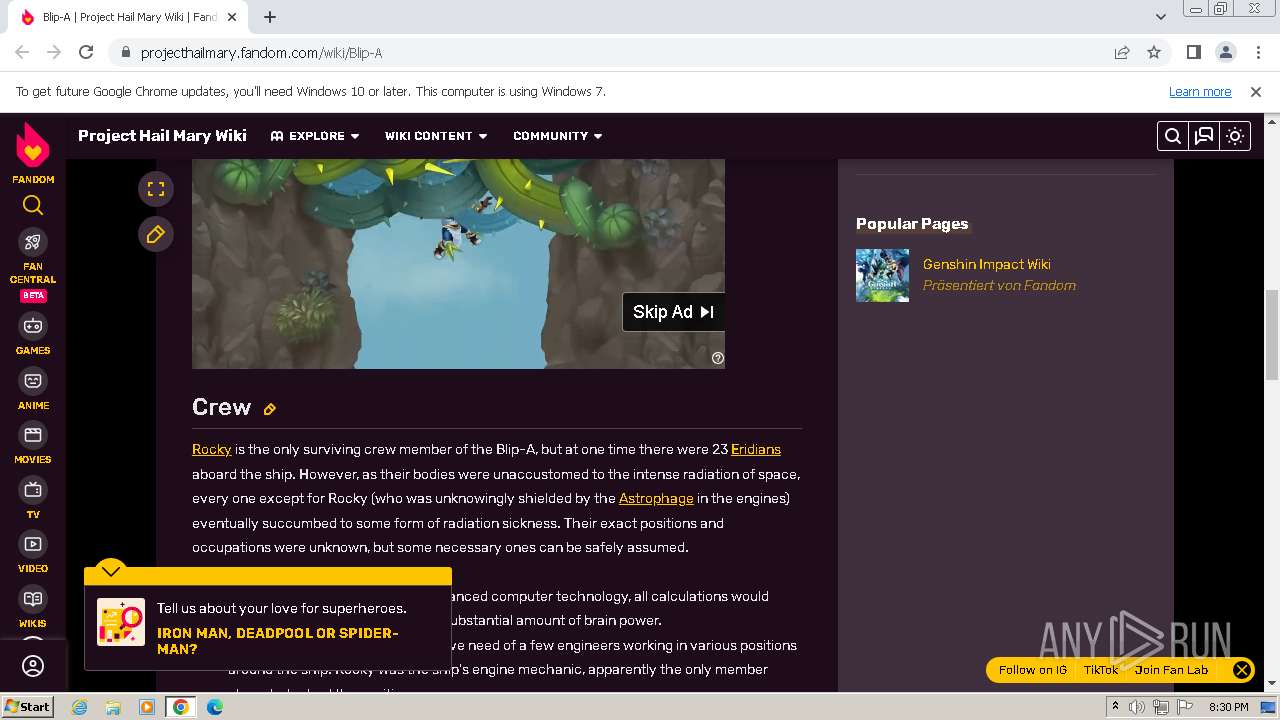Image resolution: width=1280 pixels, height=720 pixels.
Task: Toggle Chrome side panel icon
Action: (1193, 52)
